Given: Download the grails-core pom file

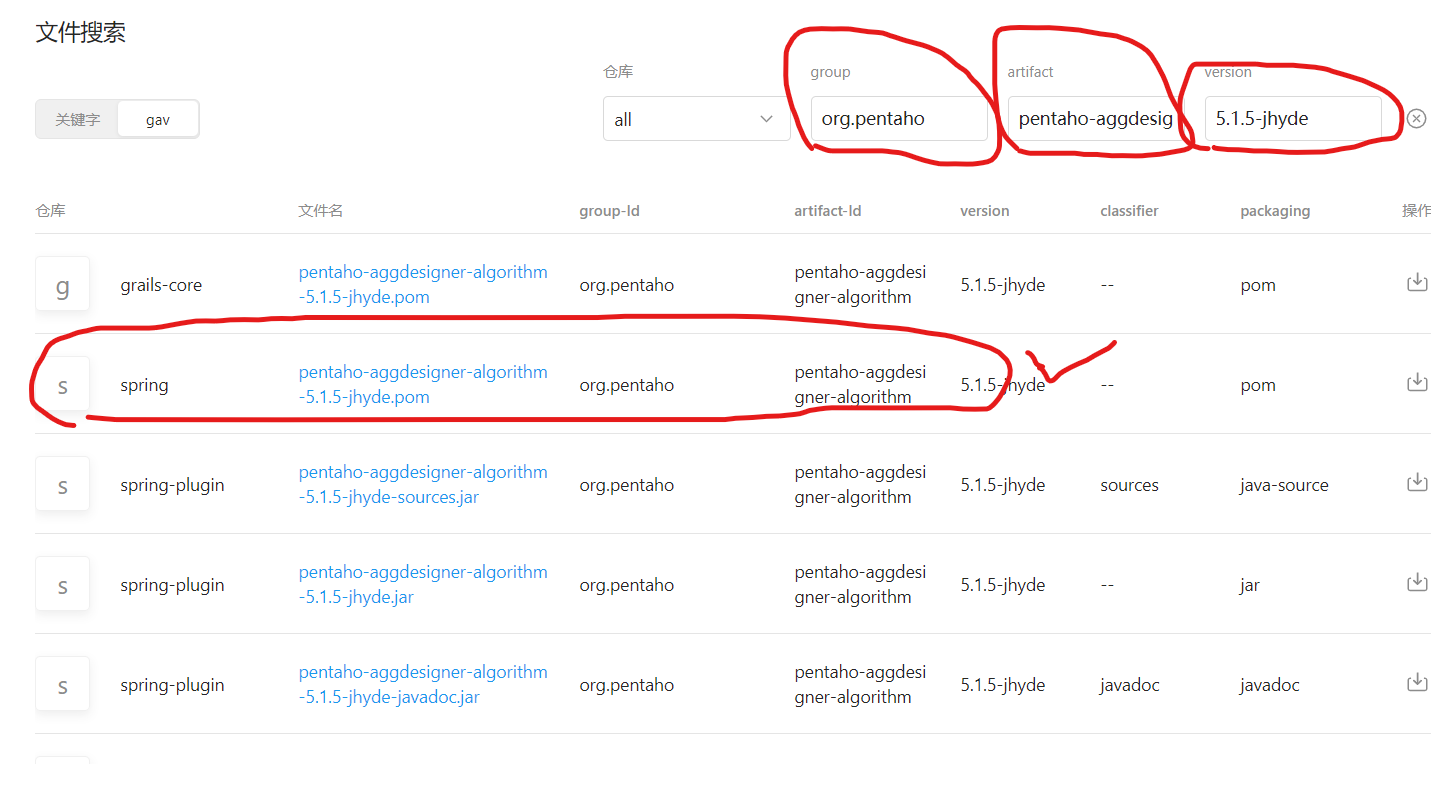Looking at the screenshot, I should [1417, 282].
